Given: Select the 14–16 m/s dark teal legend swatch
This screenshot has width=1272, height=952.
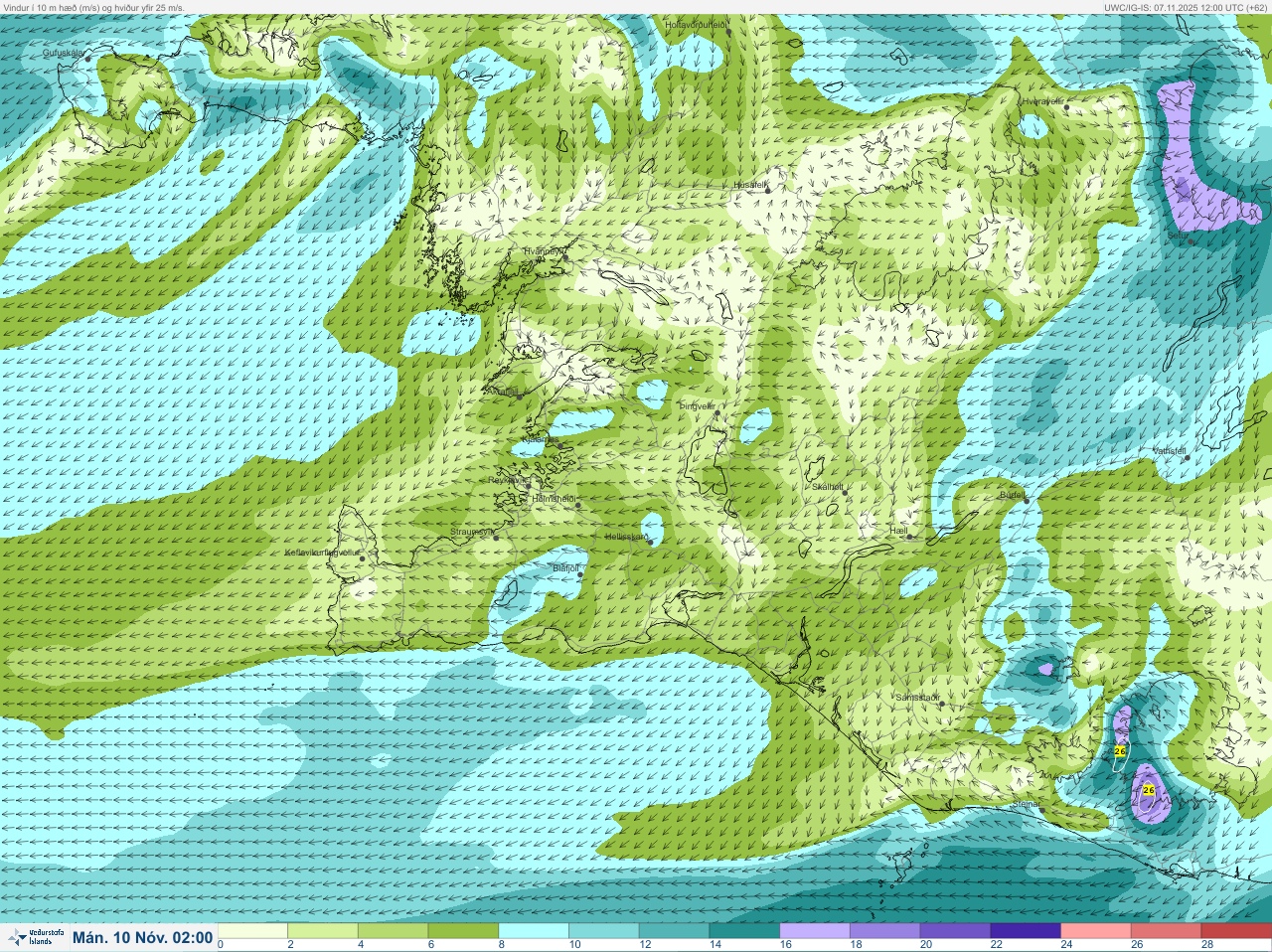Looking at the screenshot, I should tap(744, 931).
